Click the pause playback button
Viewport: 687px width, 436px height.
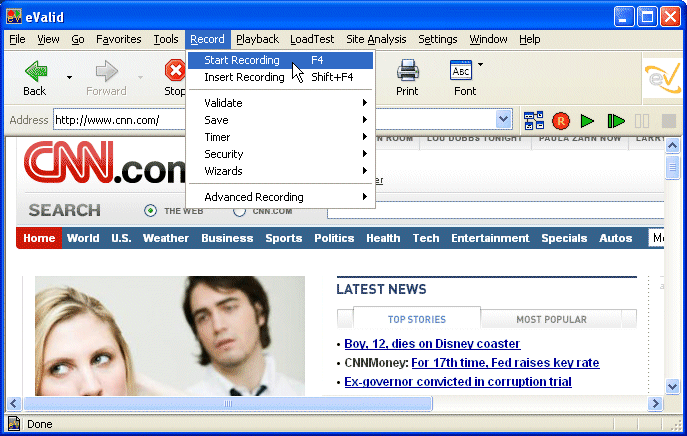[x=642, y=121]
